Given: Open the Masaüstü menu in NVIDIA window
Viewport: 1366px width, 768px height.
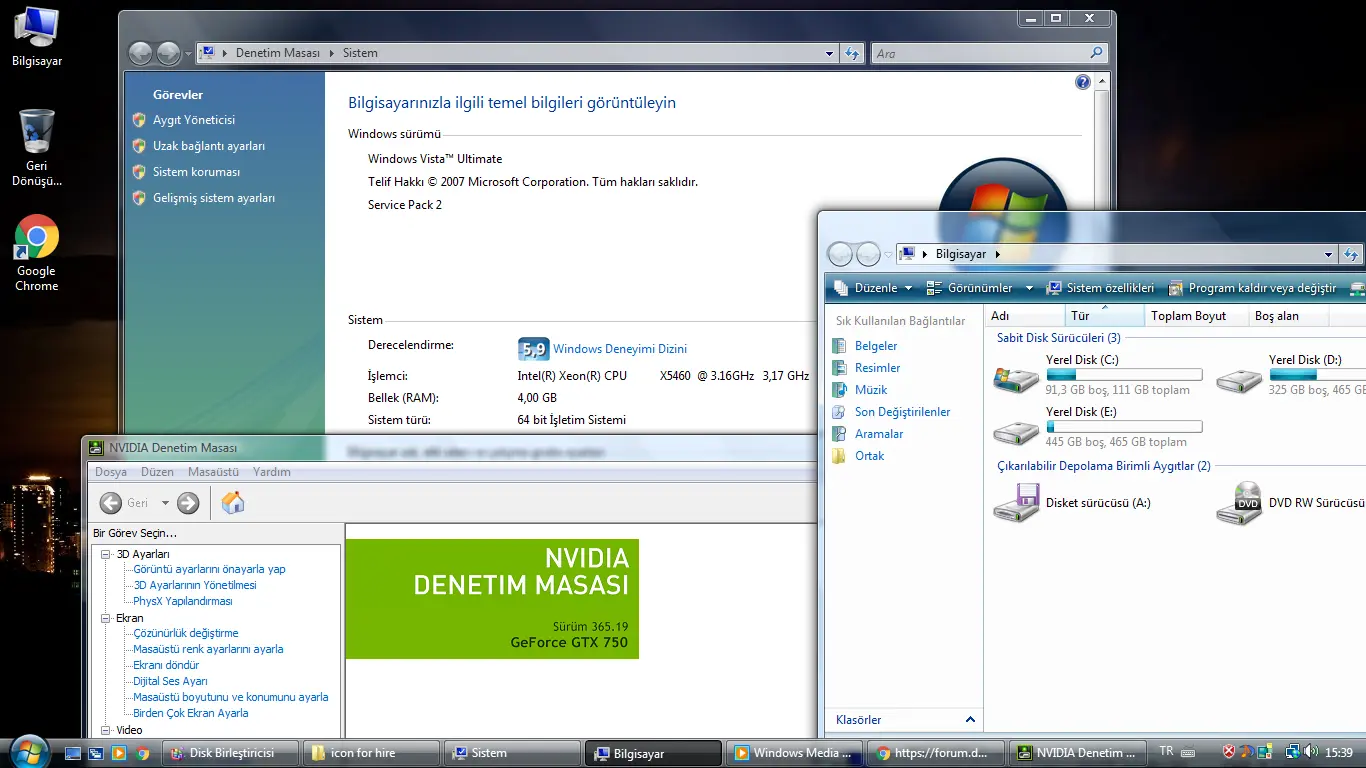Looking at the screenshot, I should [213, 472].
